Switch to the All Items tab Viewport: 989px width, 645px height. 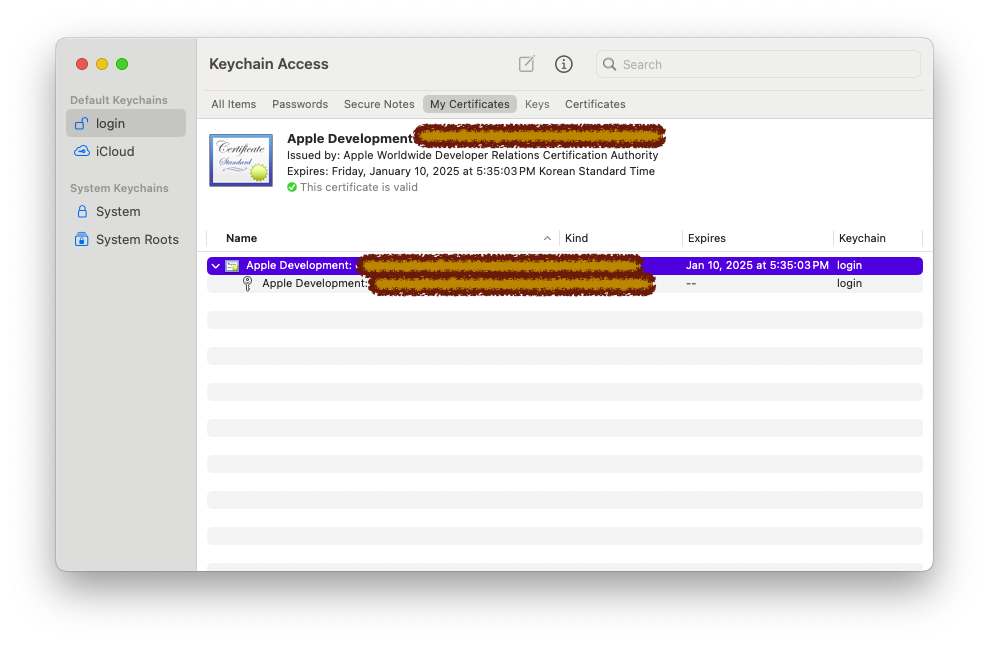(233, 104)
